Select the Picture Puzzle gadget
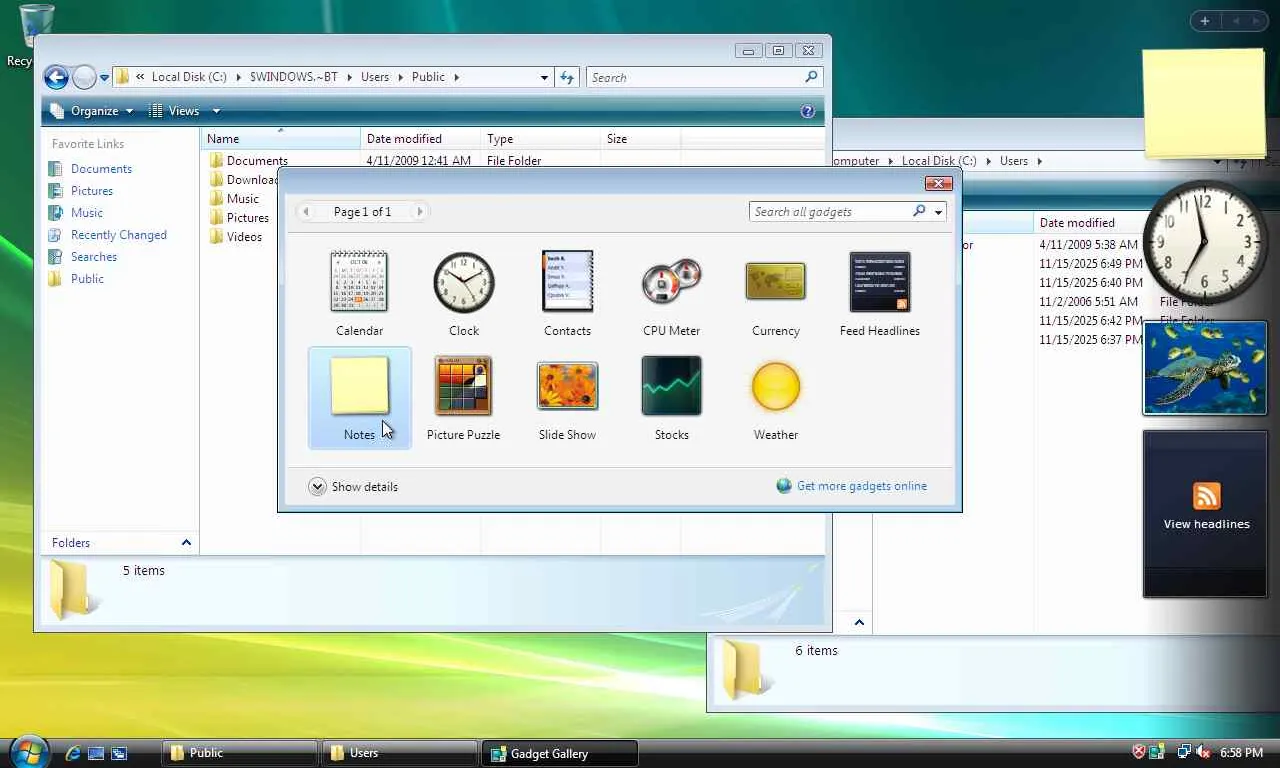Screen dimensions: 1280x768 pos(463,398)
